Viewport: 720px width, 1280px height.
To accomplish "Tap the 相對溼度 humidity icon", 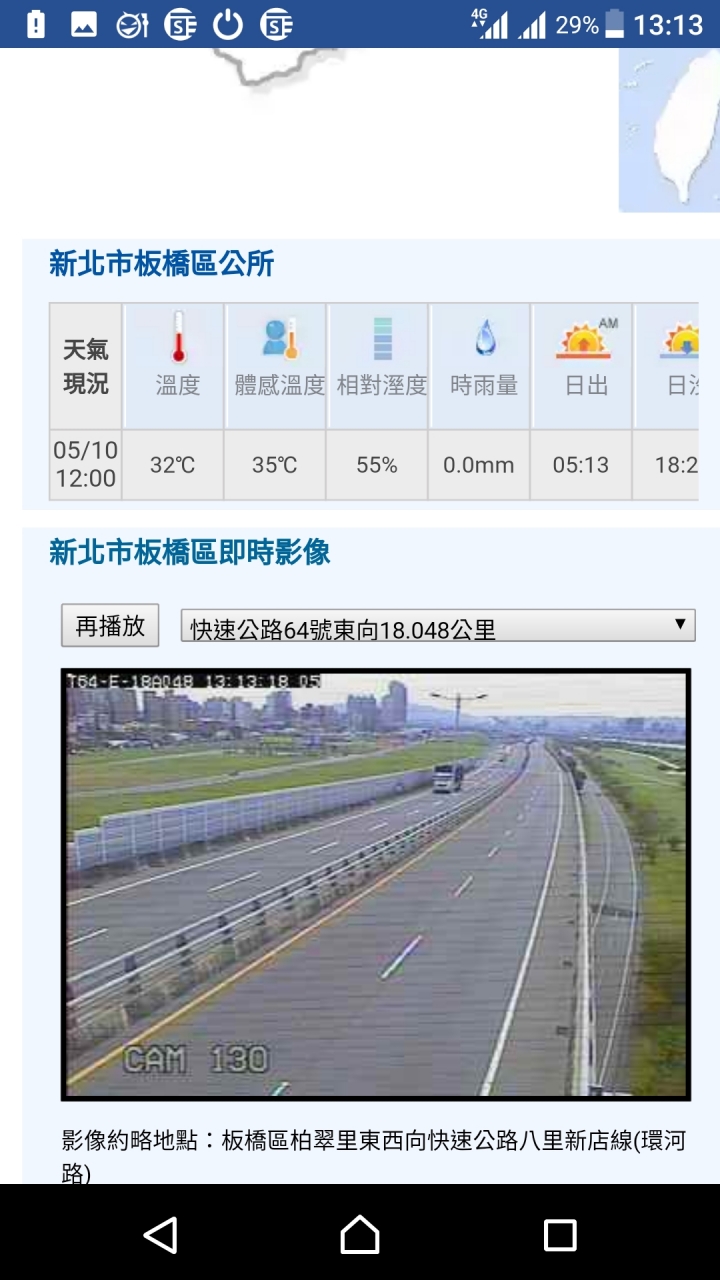I will pyautogui.click(x=382, y=338).
